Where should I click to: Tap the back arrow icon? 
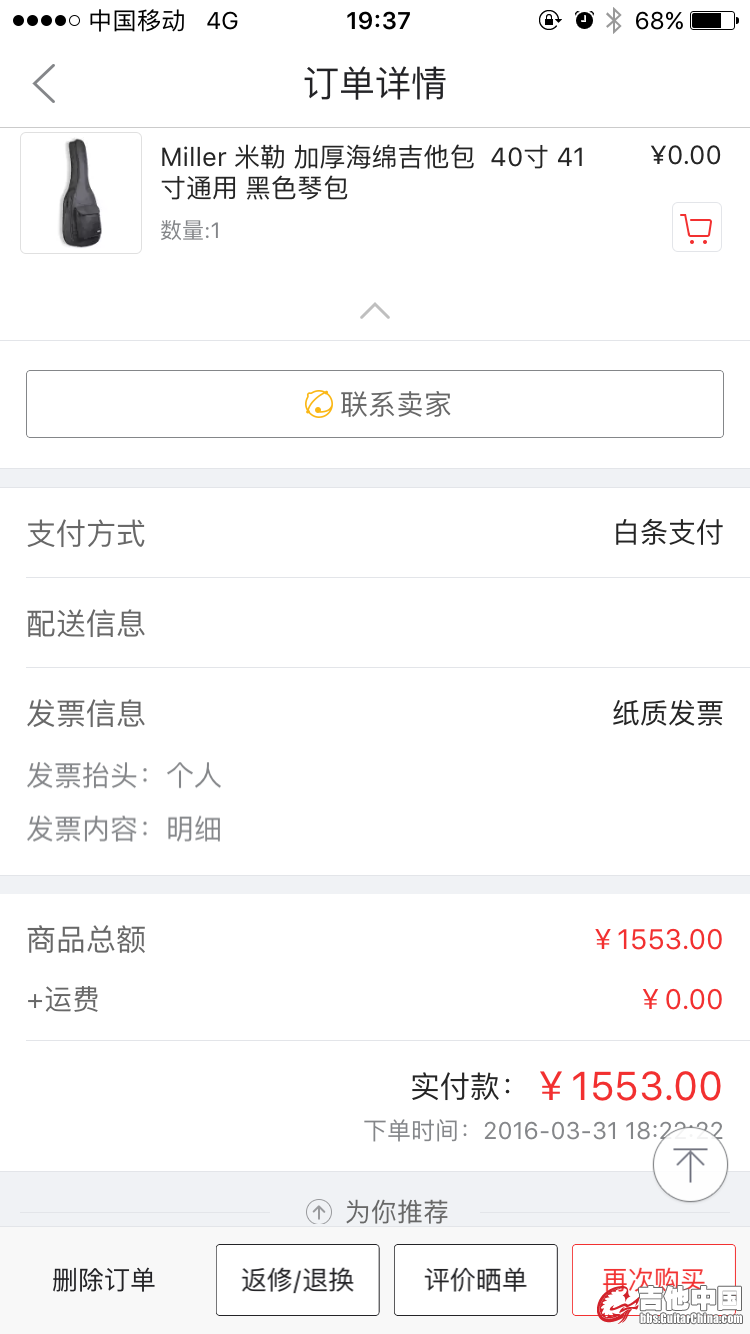[44, 83]
